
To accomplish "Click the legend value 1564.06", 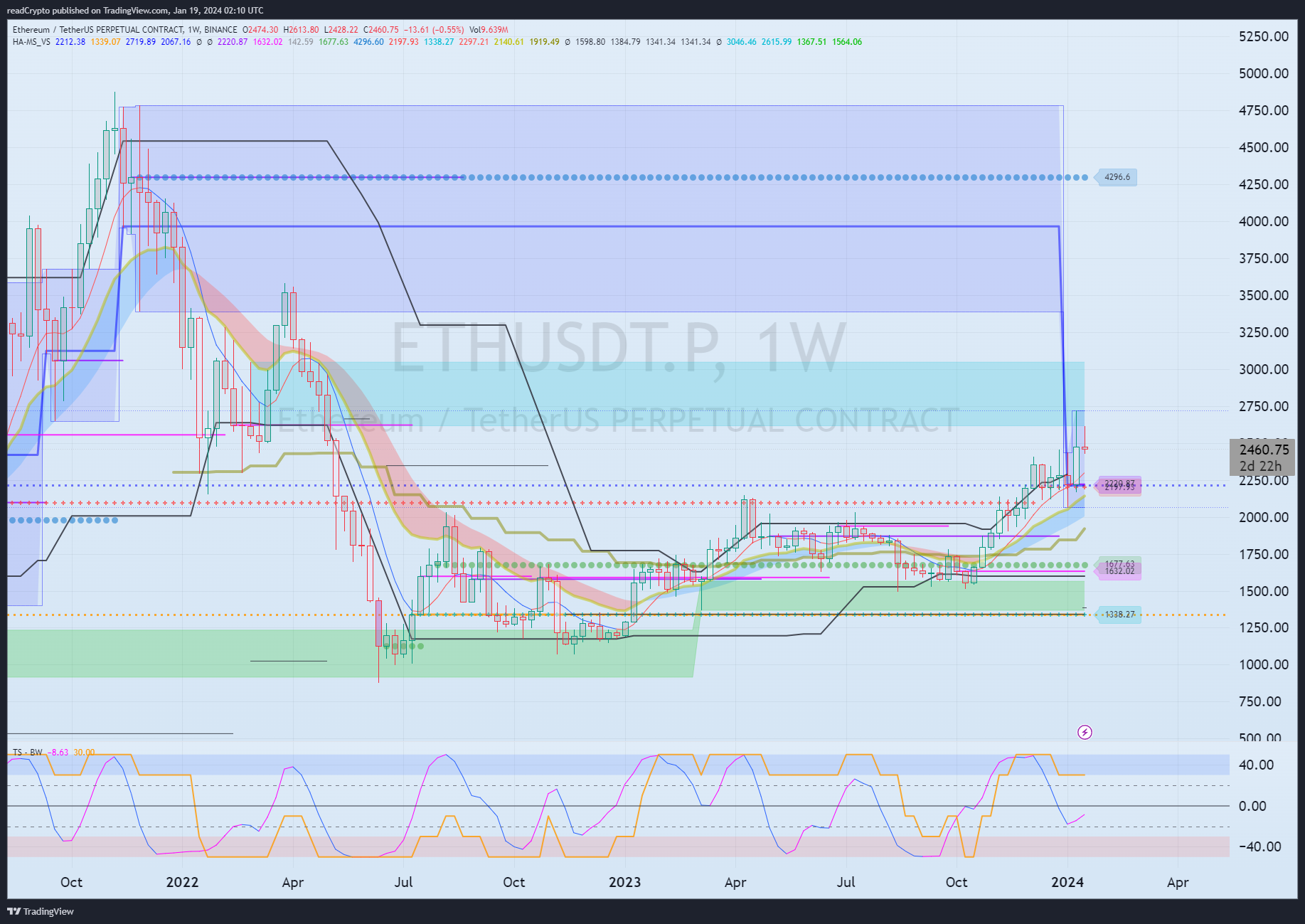I will [x=847, y=42].
